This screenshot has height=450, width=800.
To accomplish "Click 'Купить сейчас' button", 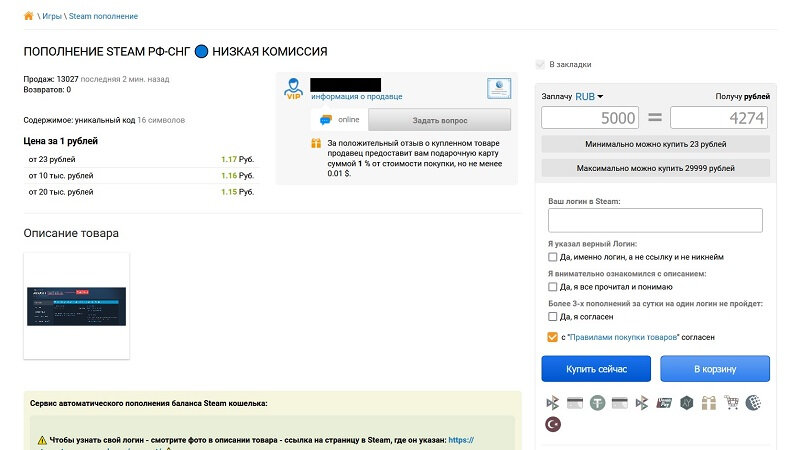I will [596, 368].
